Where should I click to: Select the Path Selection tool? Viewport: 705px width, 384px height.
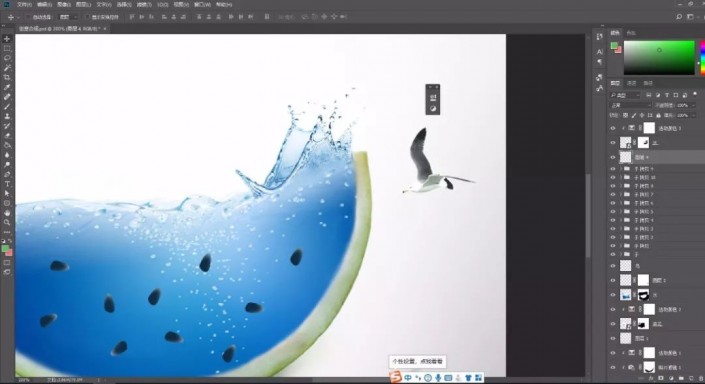click(7, 193)
